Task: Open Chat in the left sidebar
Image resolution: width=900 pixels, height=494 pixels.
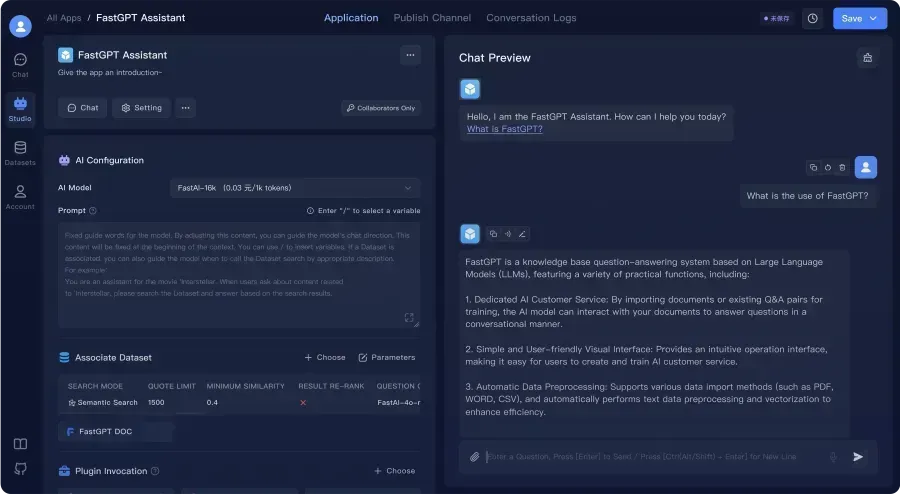Action: 20,65
